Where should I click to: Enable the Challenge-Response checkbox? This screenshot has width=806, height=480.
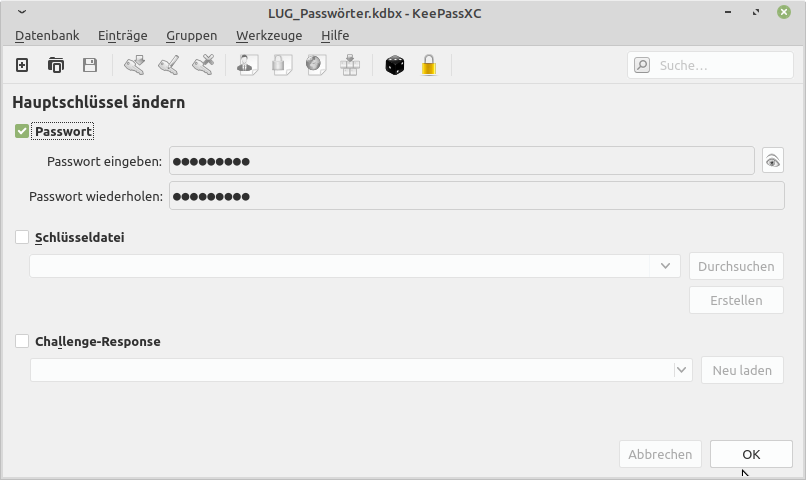tap(22, 341)
